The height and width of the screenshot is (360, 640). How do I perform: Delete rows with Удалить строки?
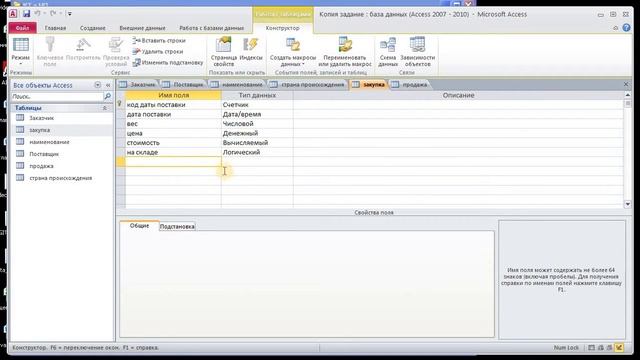[x=158, y=51]
